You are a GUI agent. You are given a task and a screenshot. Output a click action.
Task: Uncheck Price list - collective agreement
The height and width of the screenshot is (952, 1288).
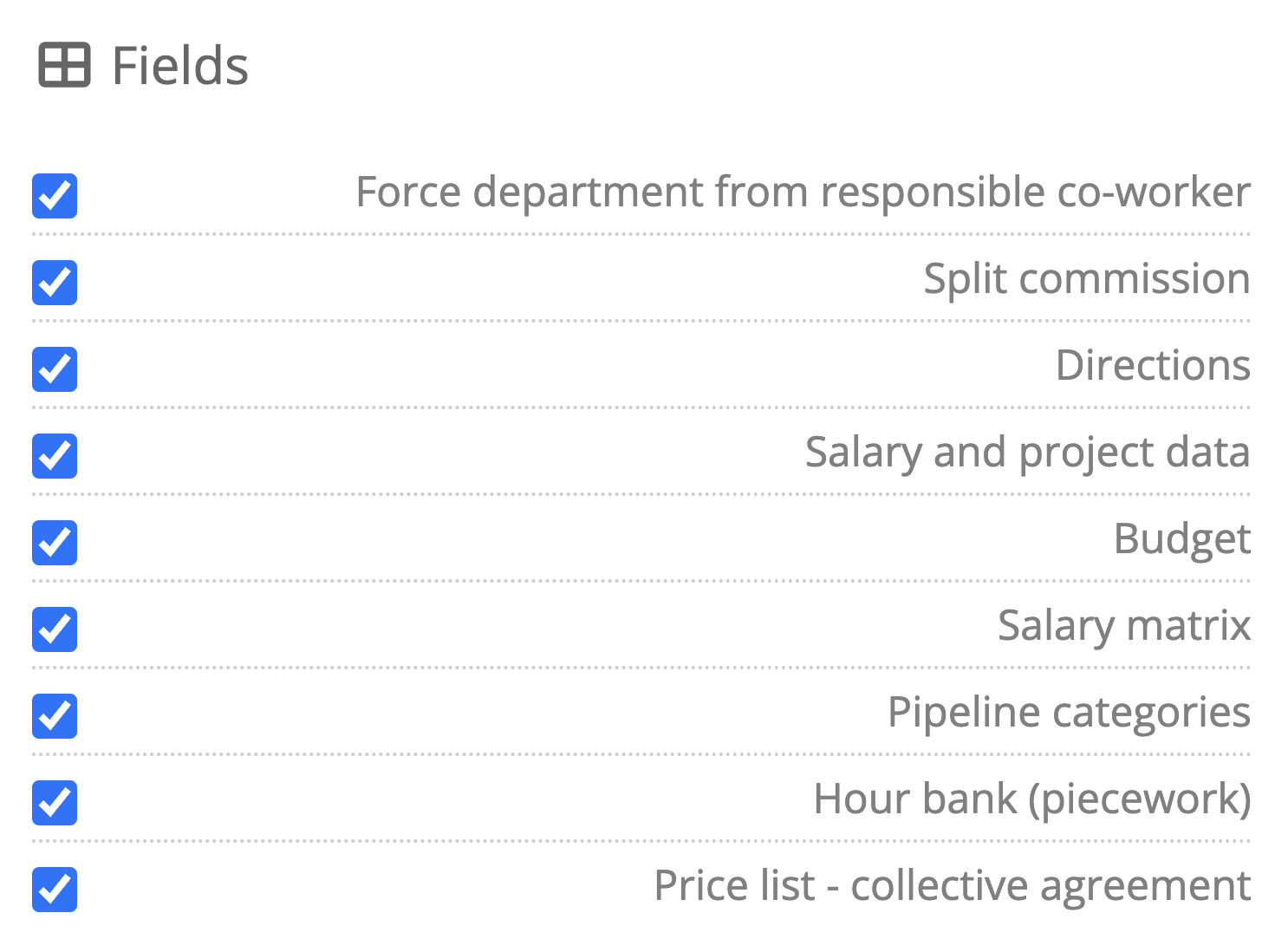[55, 890]
